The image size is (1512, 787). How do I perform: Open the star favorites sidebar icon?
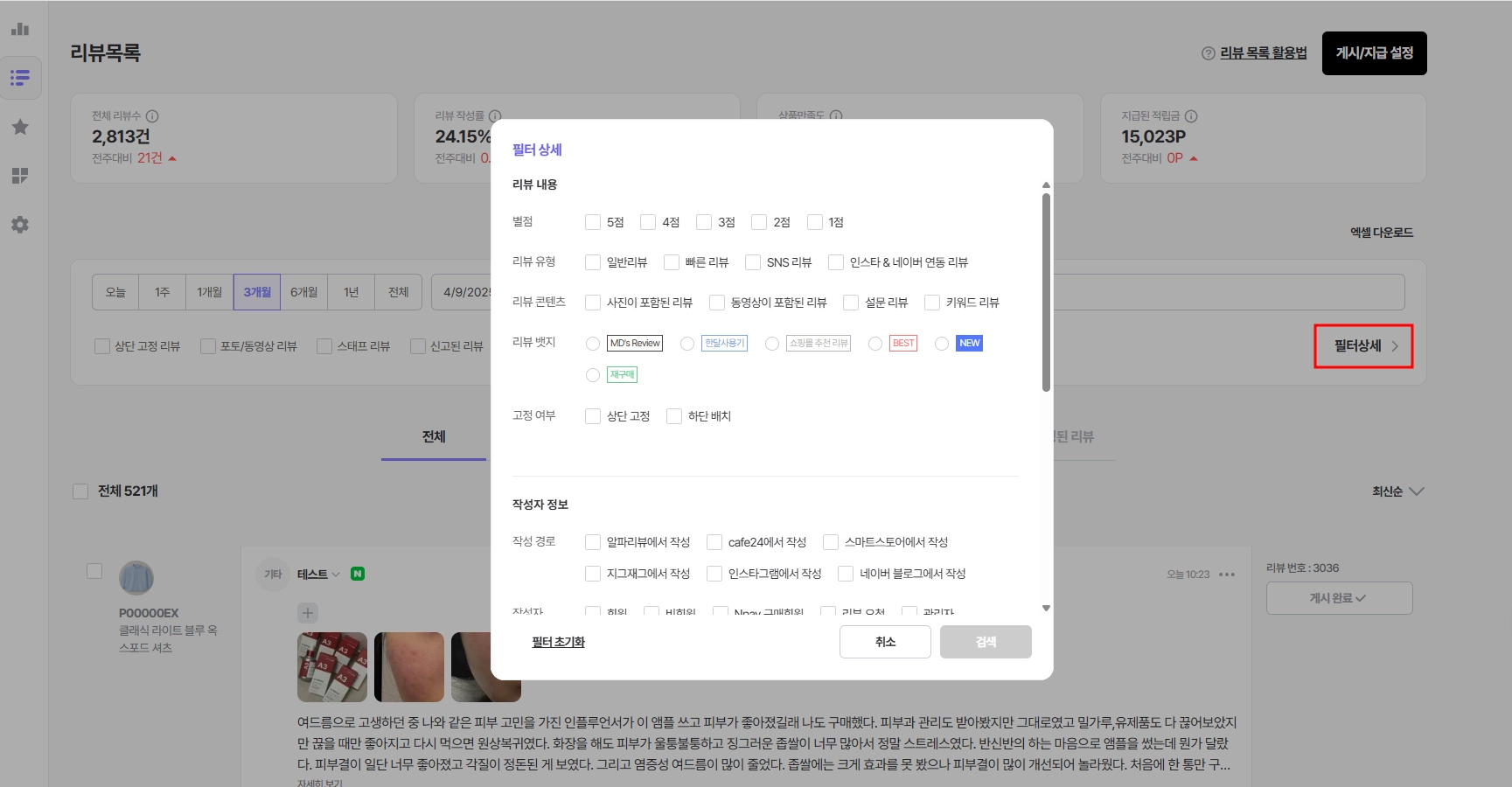pyautogui.click(x=20, y=127)
